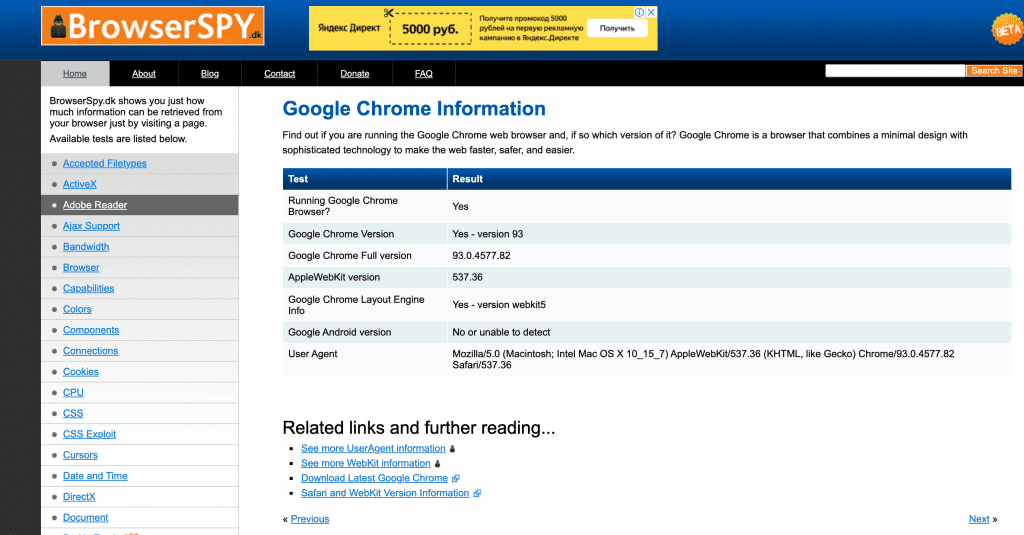
Task: Open Safari and WebKit Version Information link
Action: point(385,494)
